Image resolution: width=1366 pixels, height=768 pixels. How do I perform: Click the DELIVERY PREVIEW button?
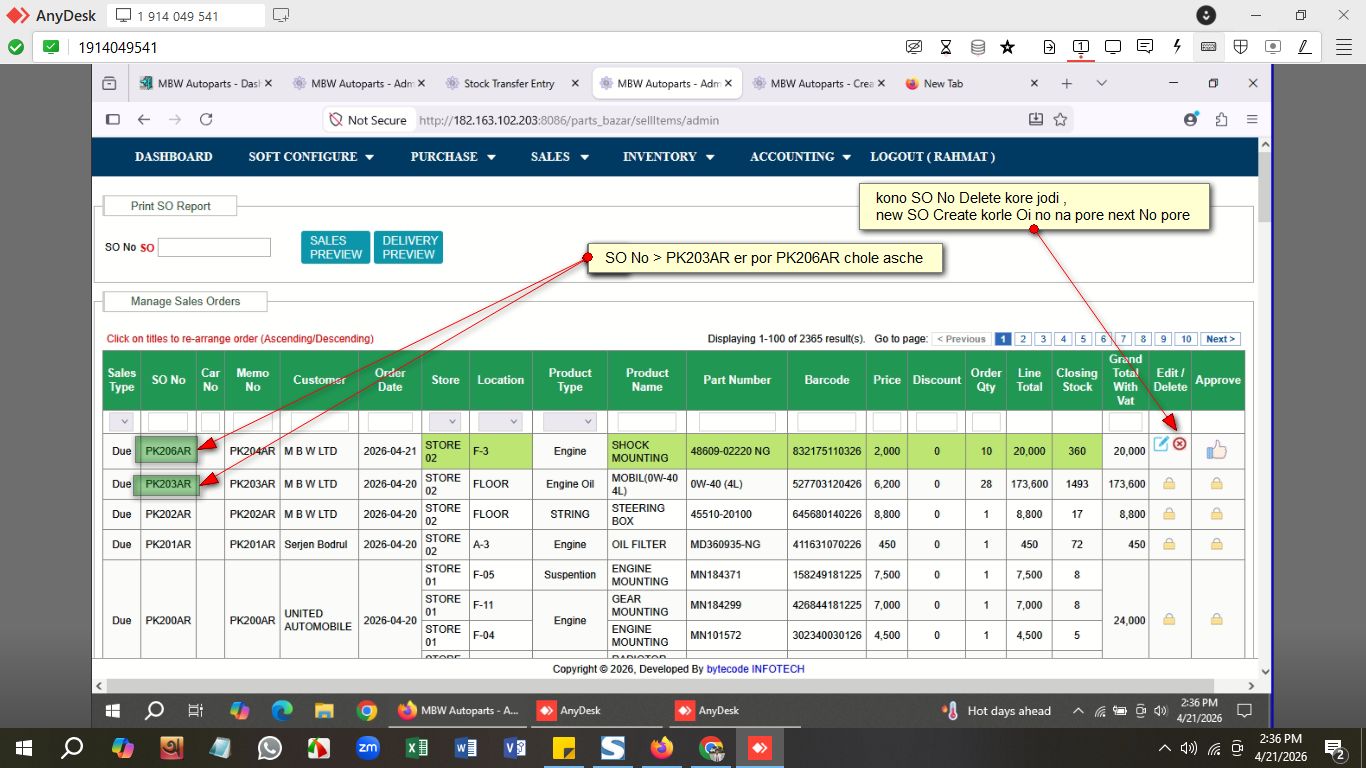point(409,248)
